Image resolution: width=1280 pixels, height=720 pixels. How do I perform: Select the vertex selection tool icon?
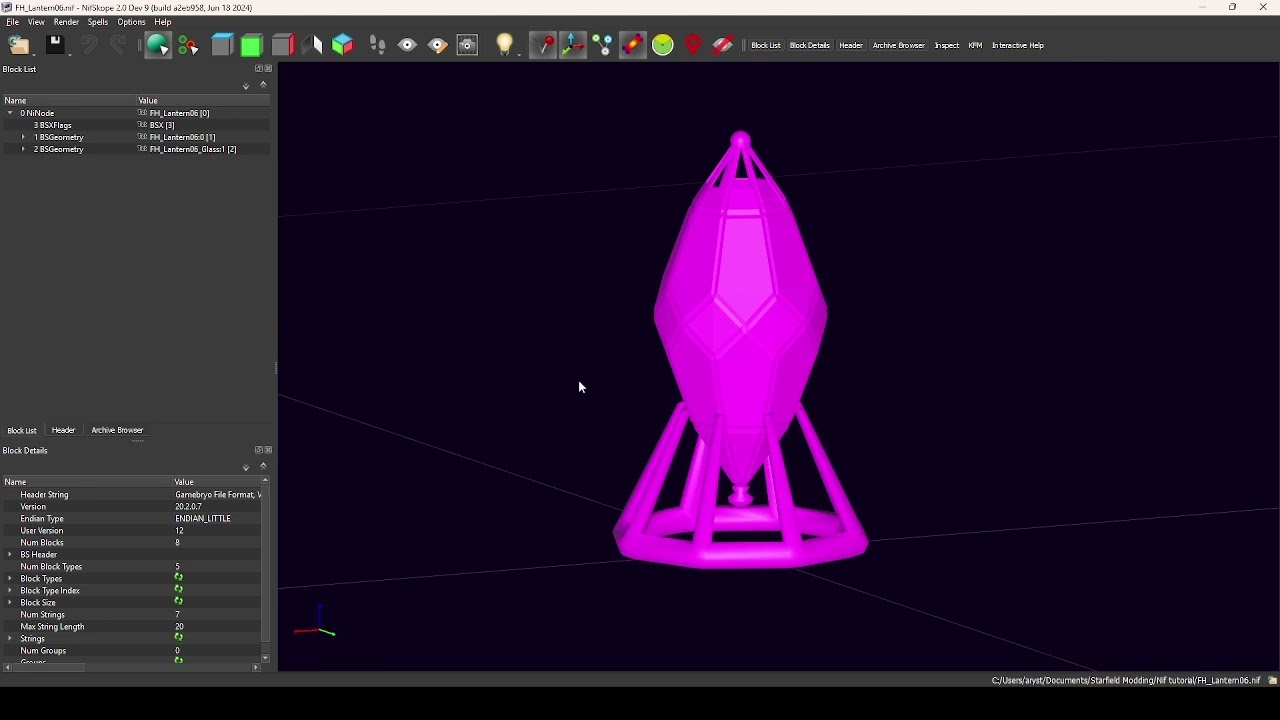(x=189, y=45)
